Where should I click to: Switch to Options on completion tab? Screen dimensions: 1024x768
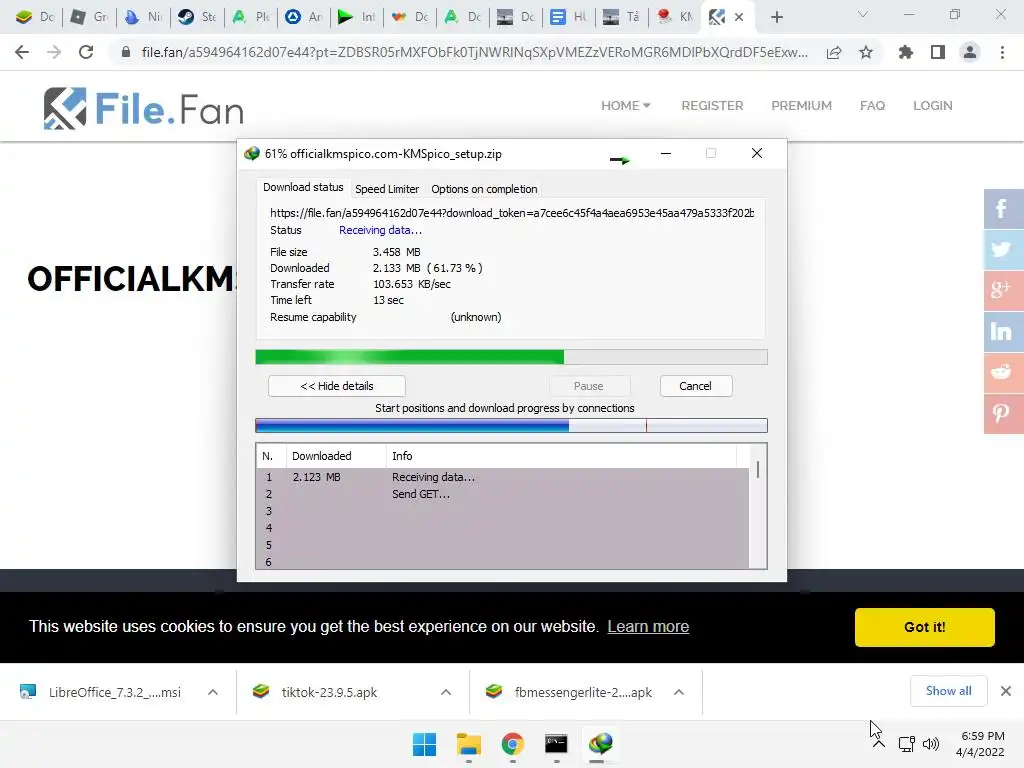click(x=484, y=189)
